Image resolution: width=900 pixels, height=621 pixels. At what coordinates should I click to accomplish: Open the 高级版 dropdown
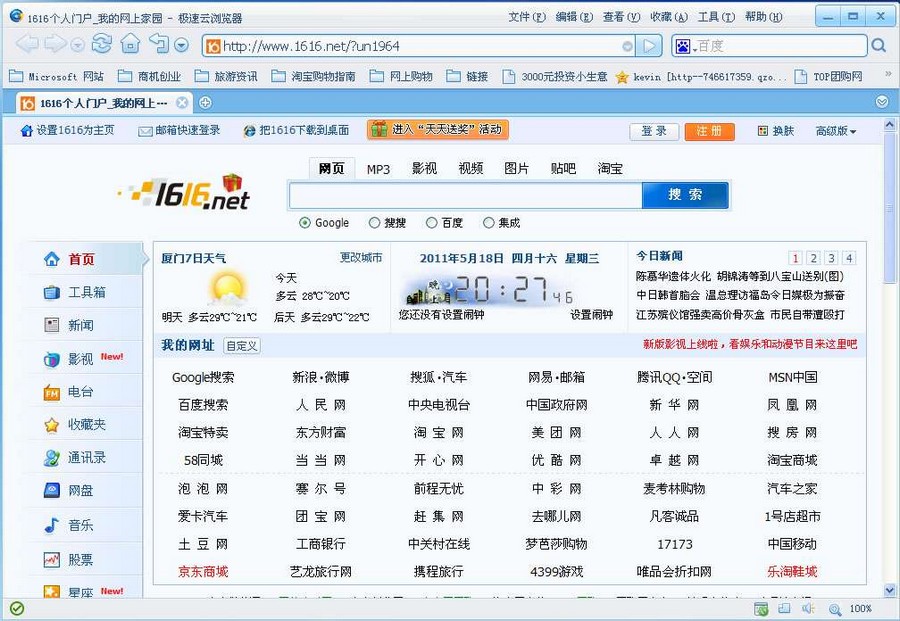pos(836,131)
